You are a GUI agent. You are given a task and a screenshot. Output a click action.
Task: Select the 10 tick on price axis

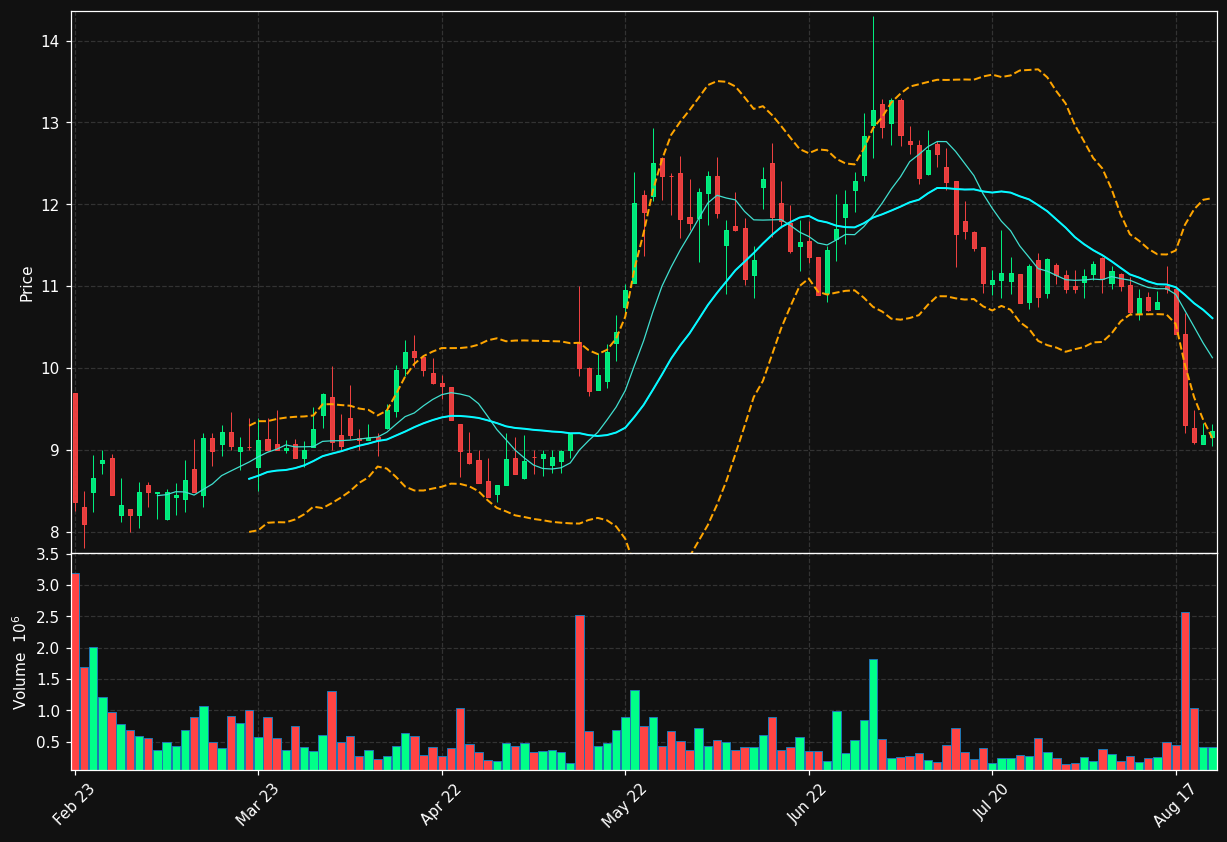pyautogui.click(x=51, y=369)
